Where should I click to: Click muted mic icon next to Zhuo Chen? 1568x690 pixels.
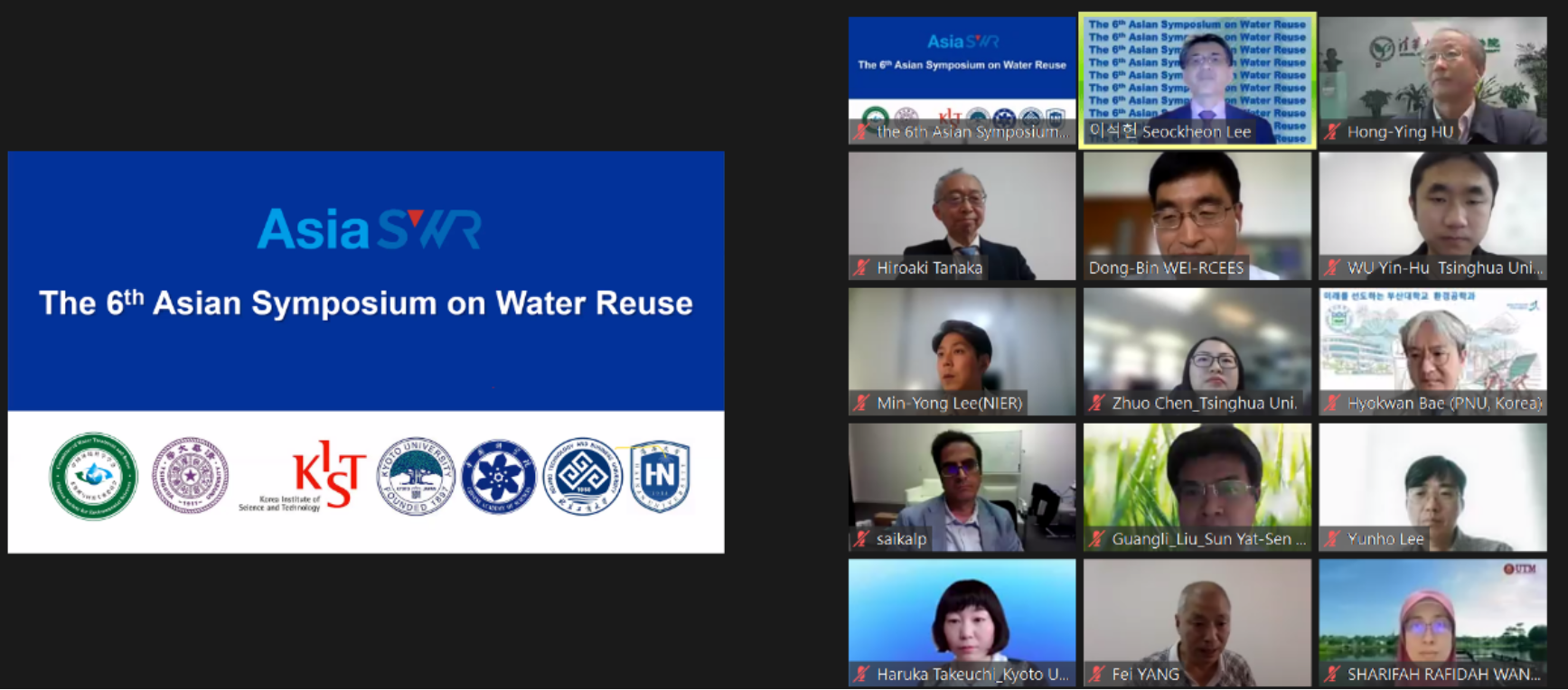(1097, 403)
